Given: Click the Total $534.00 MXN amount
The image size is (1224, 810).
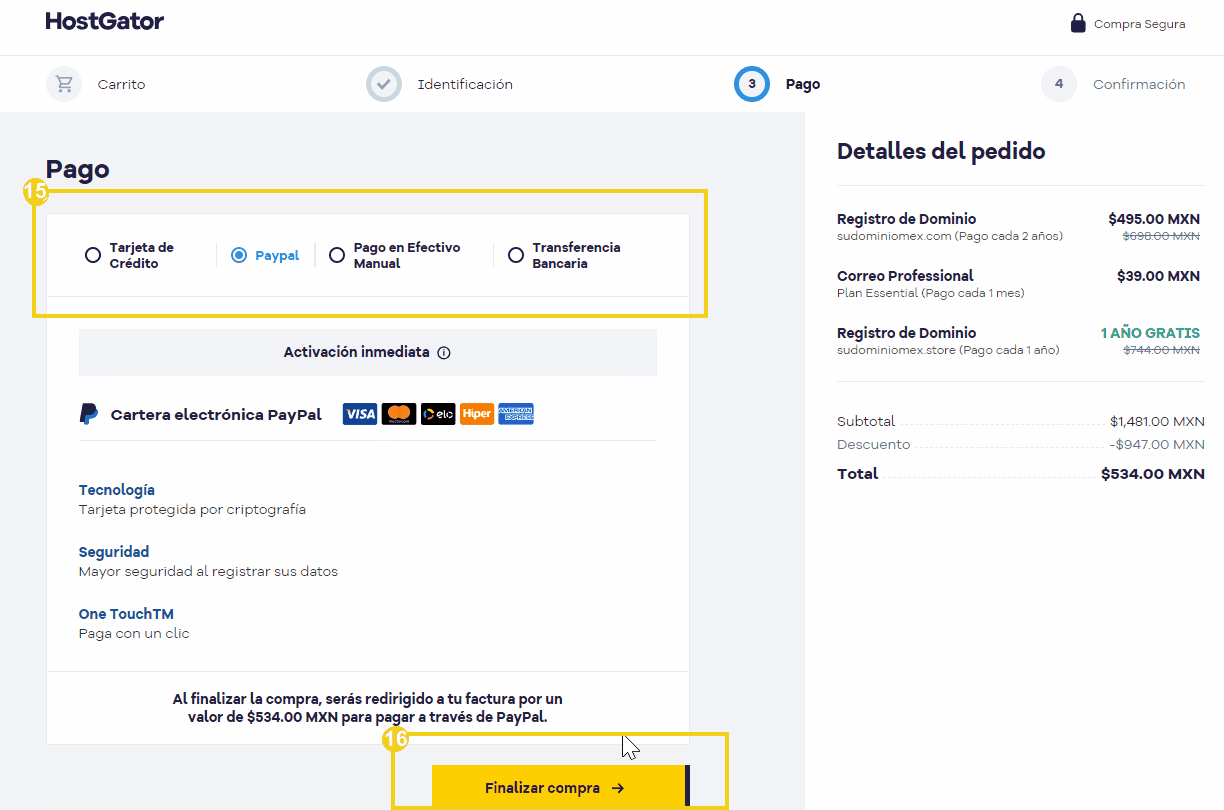Looking at the screenshot, I should pyautogui.click(x=1153, y=474).
